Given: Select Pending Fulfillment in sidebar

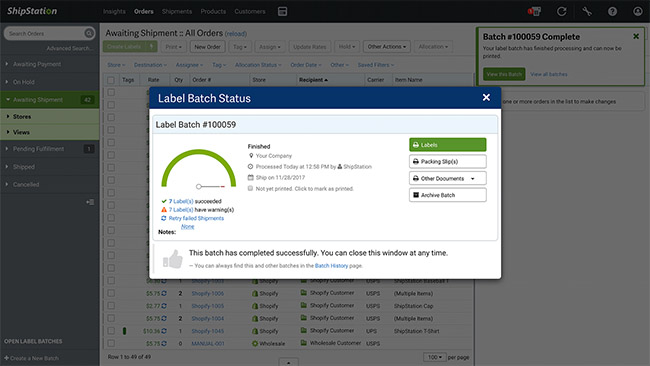Looking at the screenshot, I should [50, 149].
